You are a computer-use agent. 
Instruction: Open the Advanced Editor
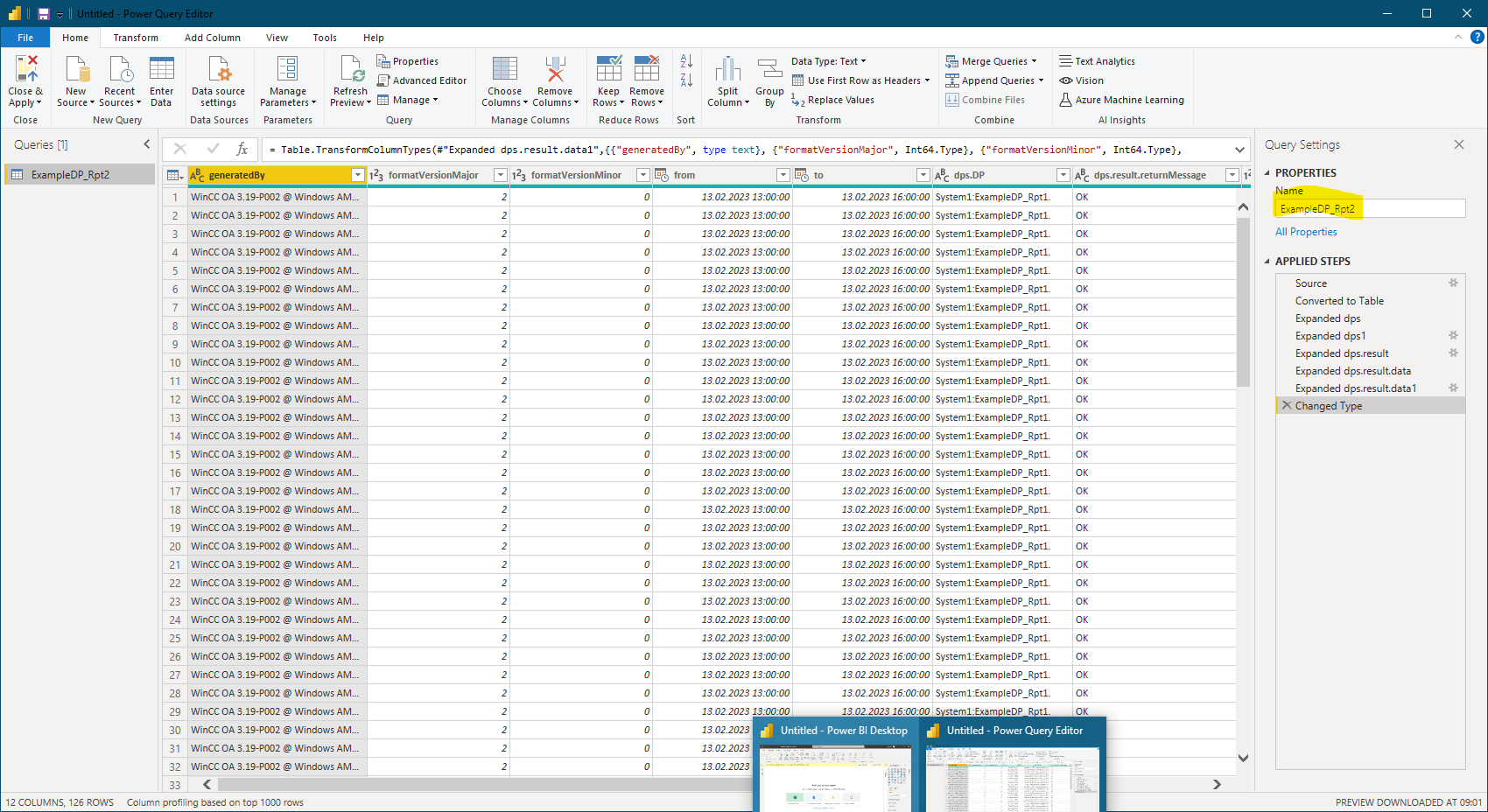422,80
